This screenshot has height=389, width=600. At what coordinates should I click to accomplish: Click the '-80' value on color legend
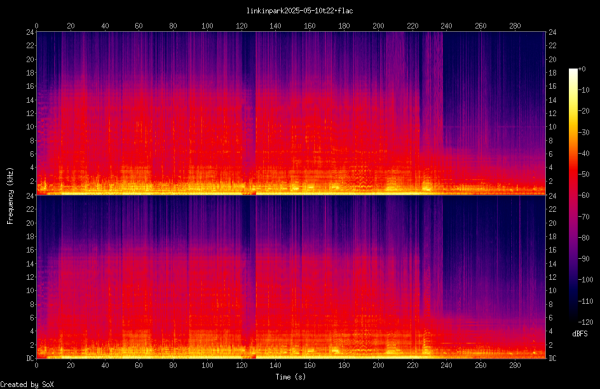pyautogui.click(x=584, y=238)
